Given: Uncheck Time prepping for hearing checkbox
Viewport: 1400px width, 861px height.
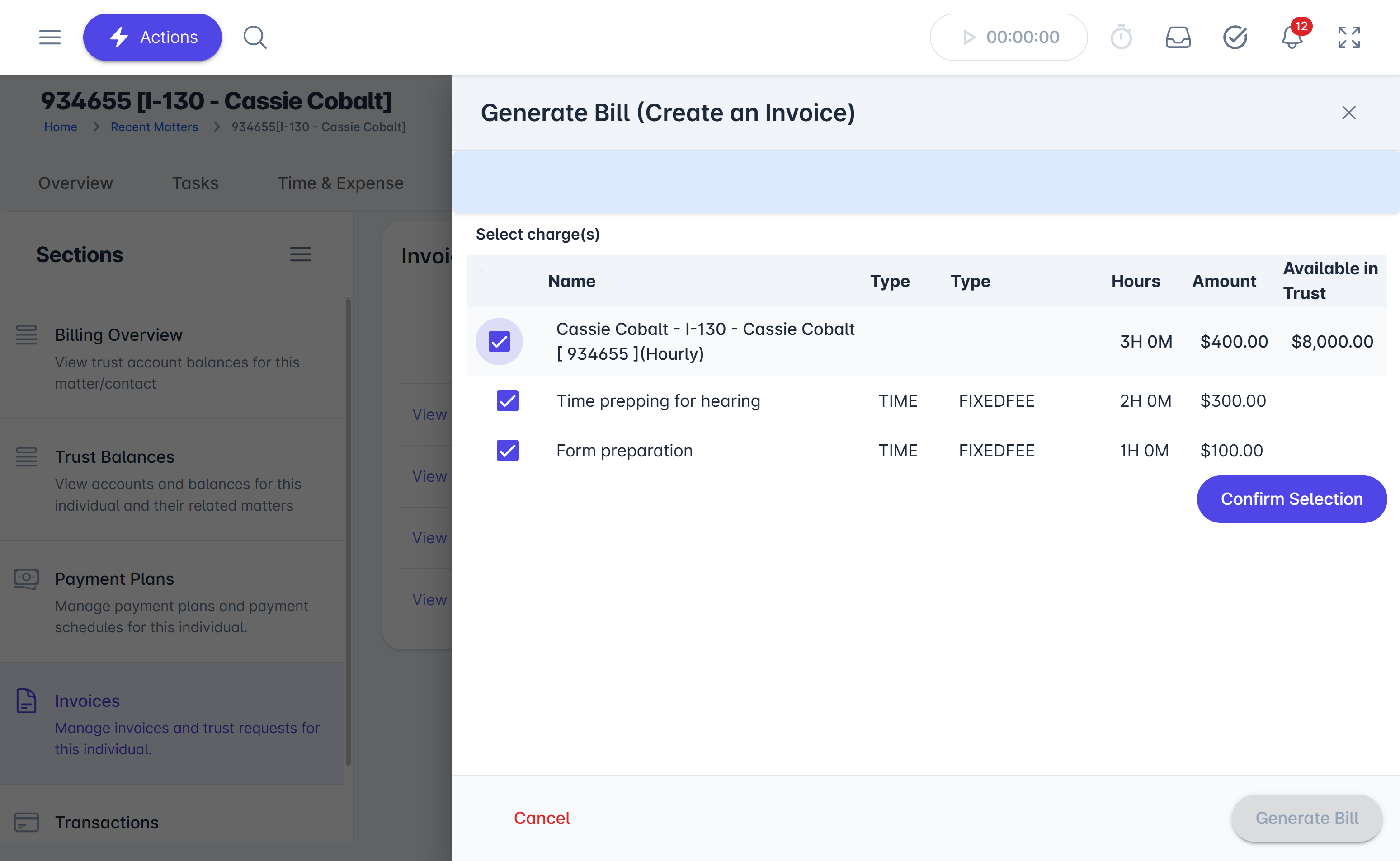Looking at the screenshot, I should coord(508,401).
